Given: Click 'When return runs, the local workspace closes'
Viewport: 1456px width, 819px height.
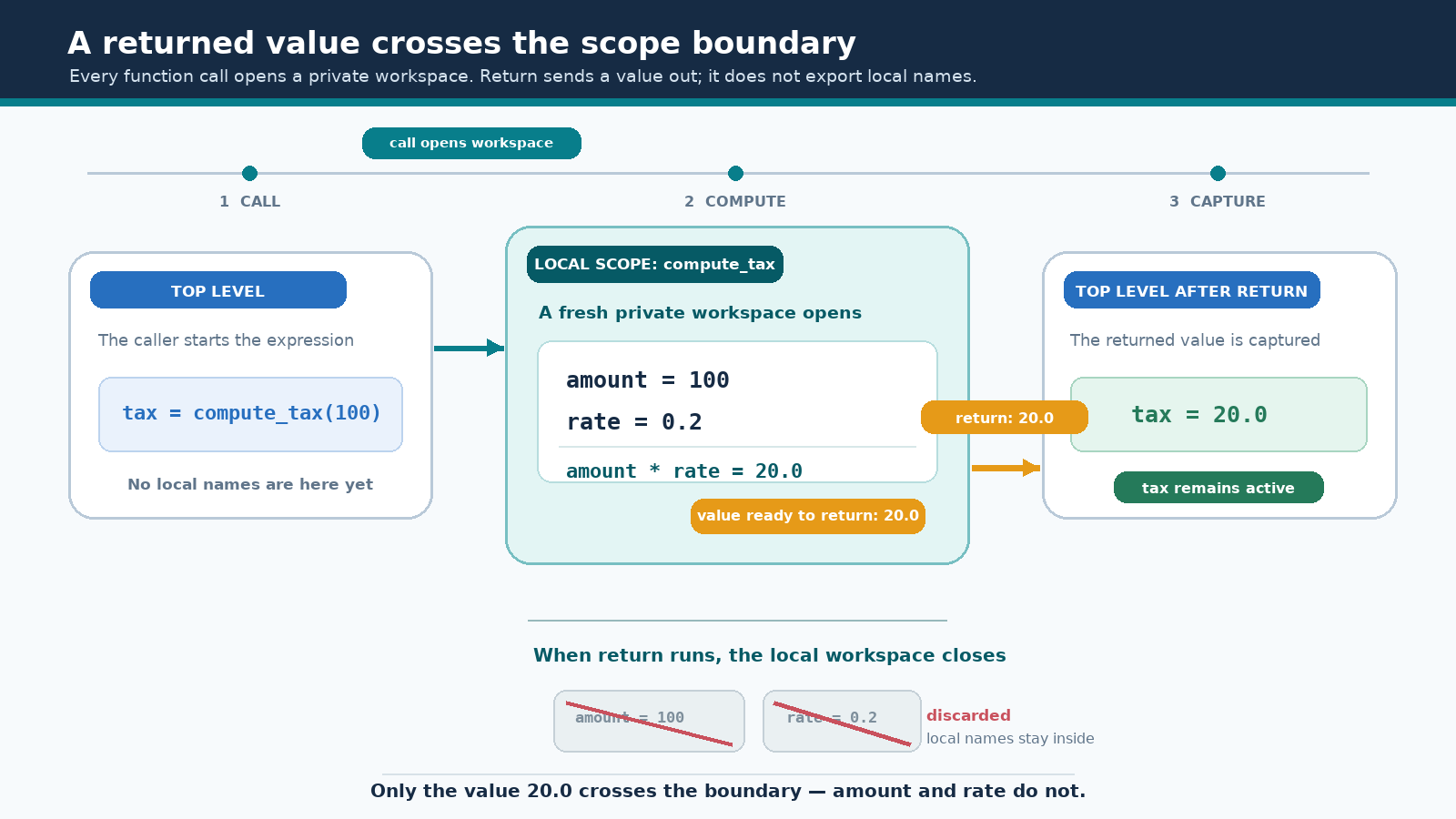Looking at the screenshot, I should coord(770,655).
